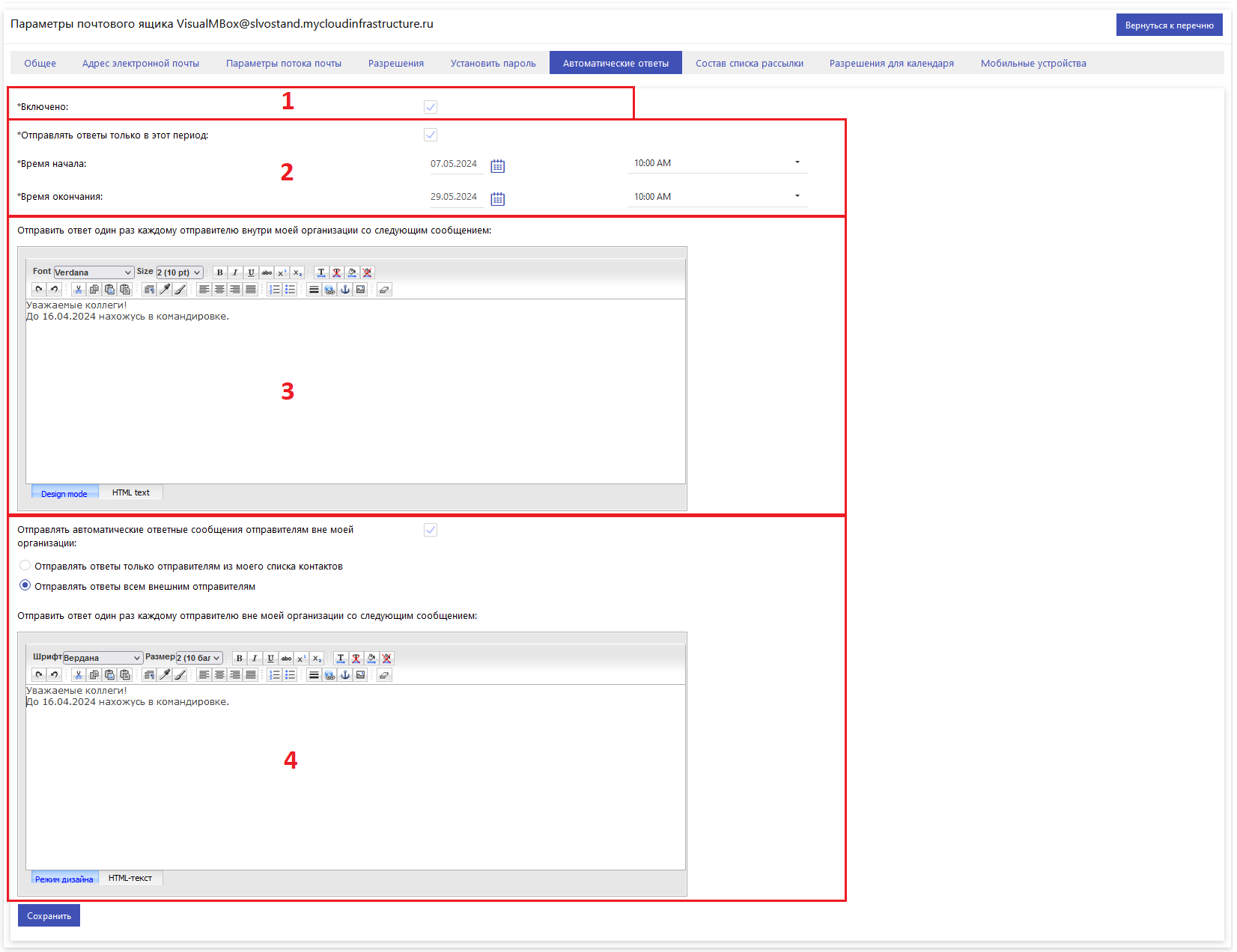
Task: Toggle italic in the internal message editor
Action: (x=235, y=272)
